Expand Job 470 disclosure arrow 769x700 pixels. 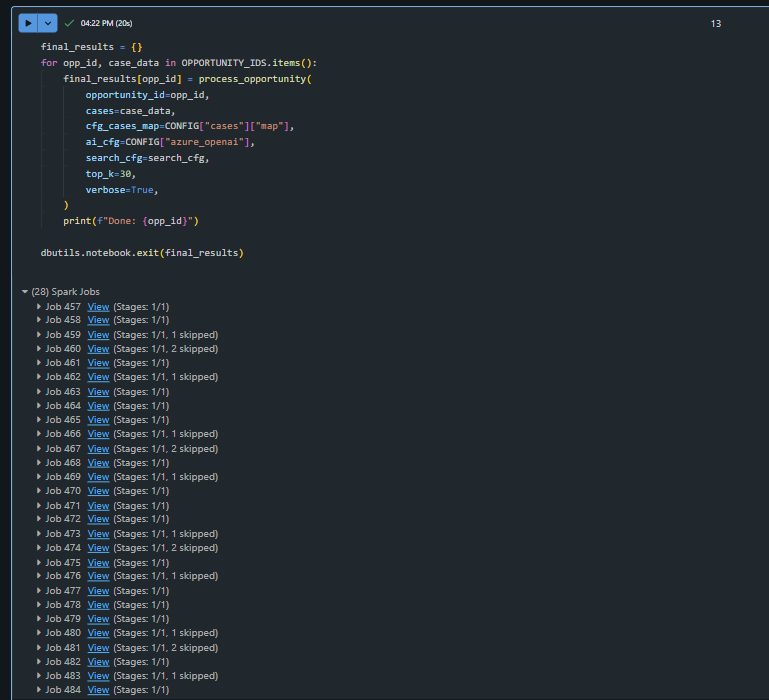(x=40, y=491)
